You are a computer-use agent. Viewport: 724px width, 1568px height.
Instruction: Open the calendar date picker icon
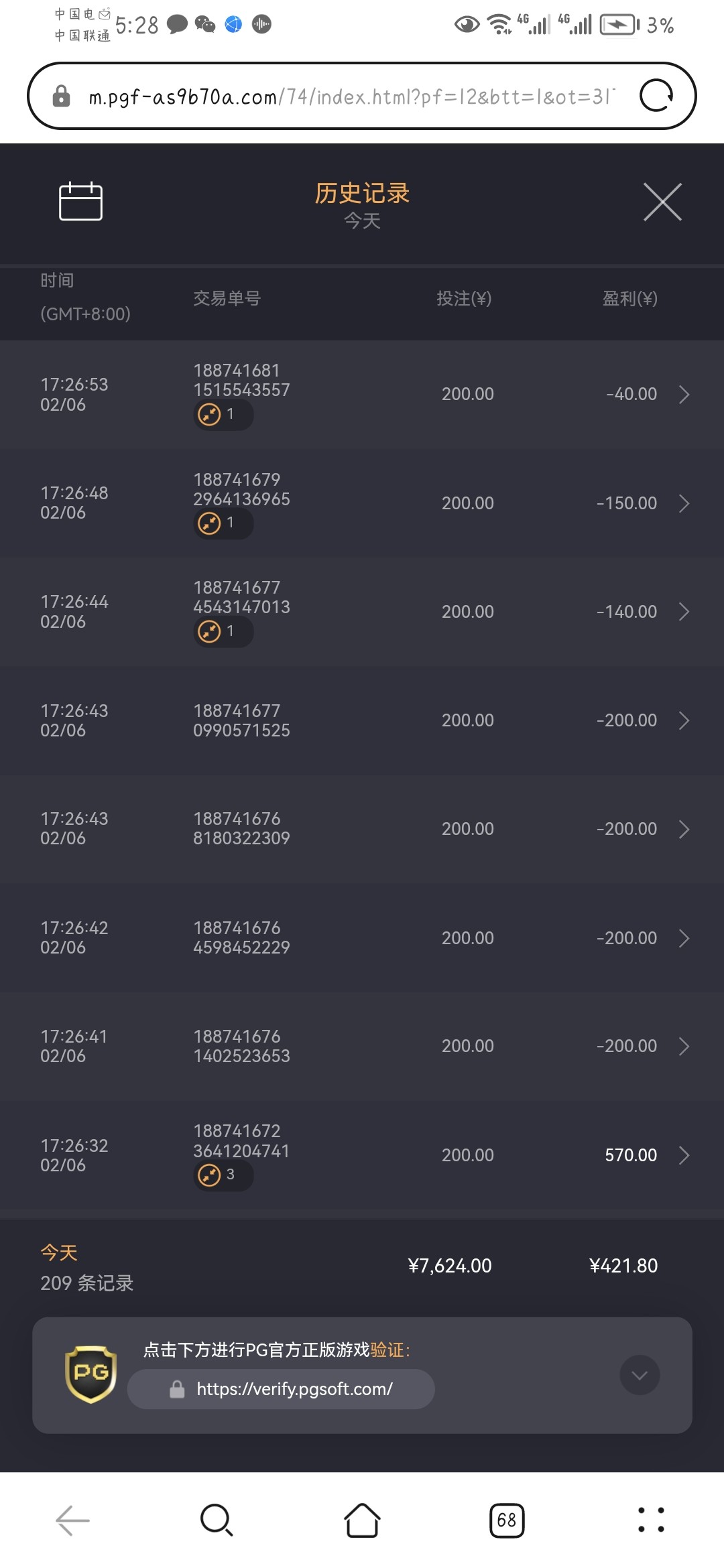(80, 201)
